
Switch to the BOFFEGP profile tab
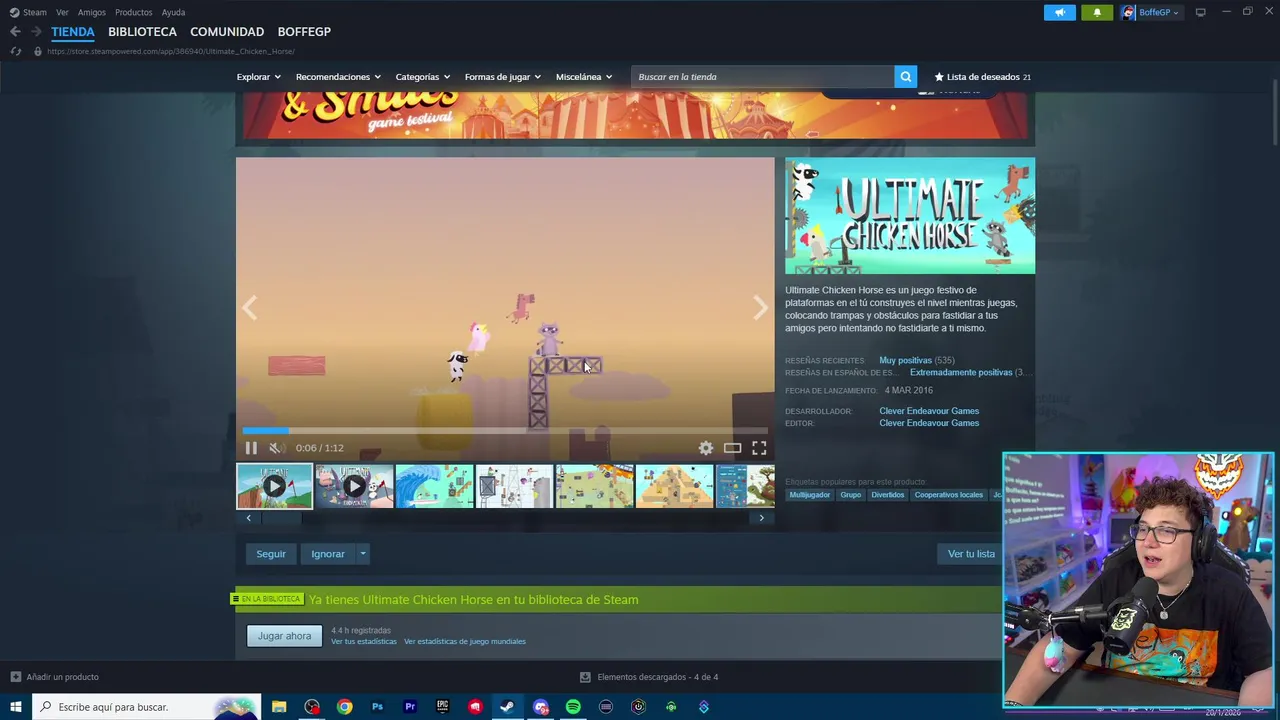(304, 32)
